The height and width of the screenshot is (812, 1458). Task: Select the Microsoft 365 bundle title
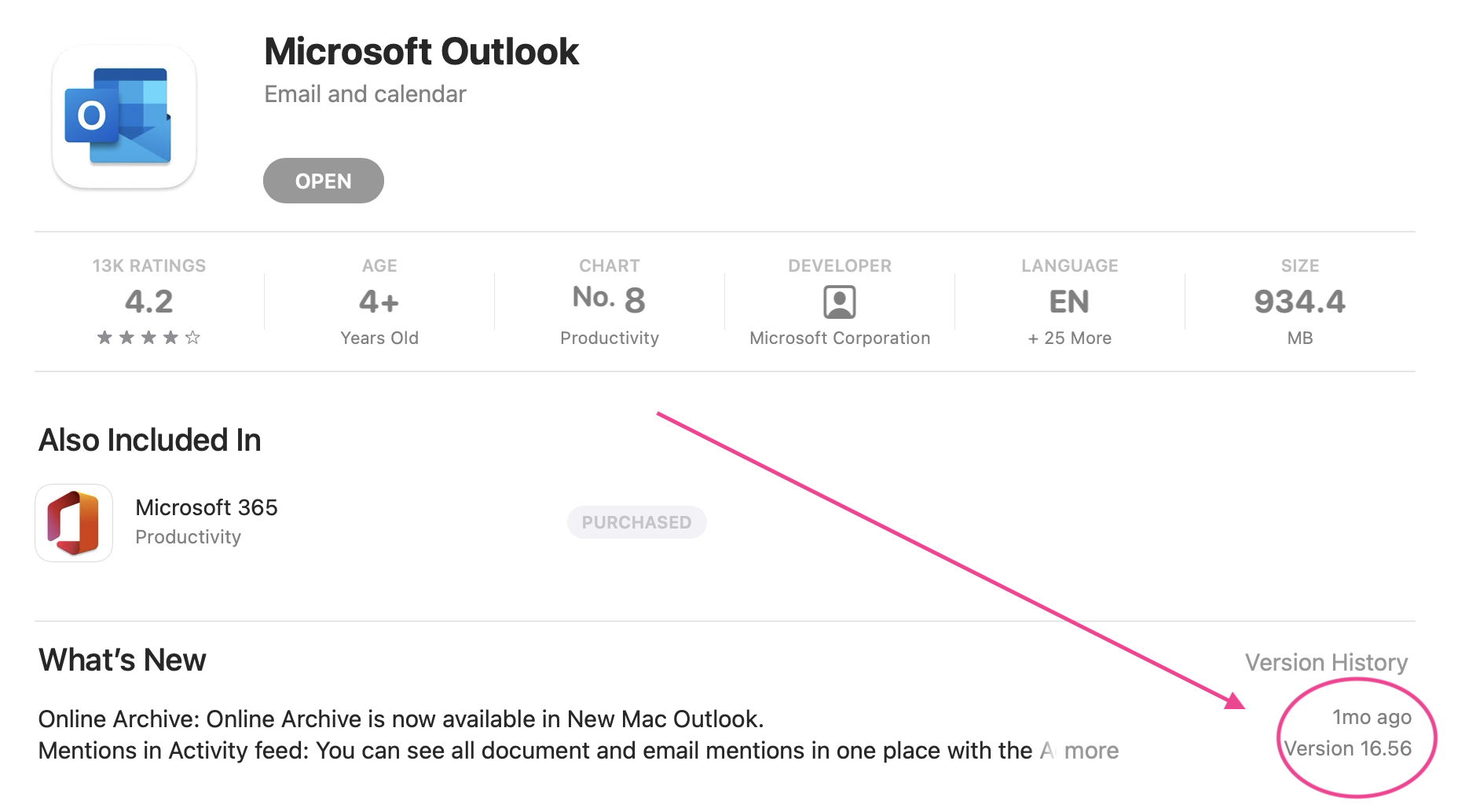click(x=207, y=507)
